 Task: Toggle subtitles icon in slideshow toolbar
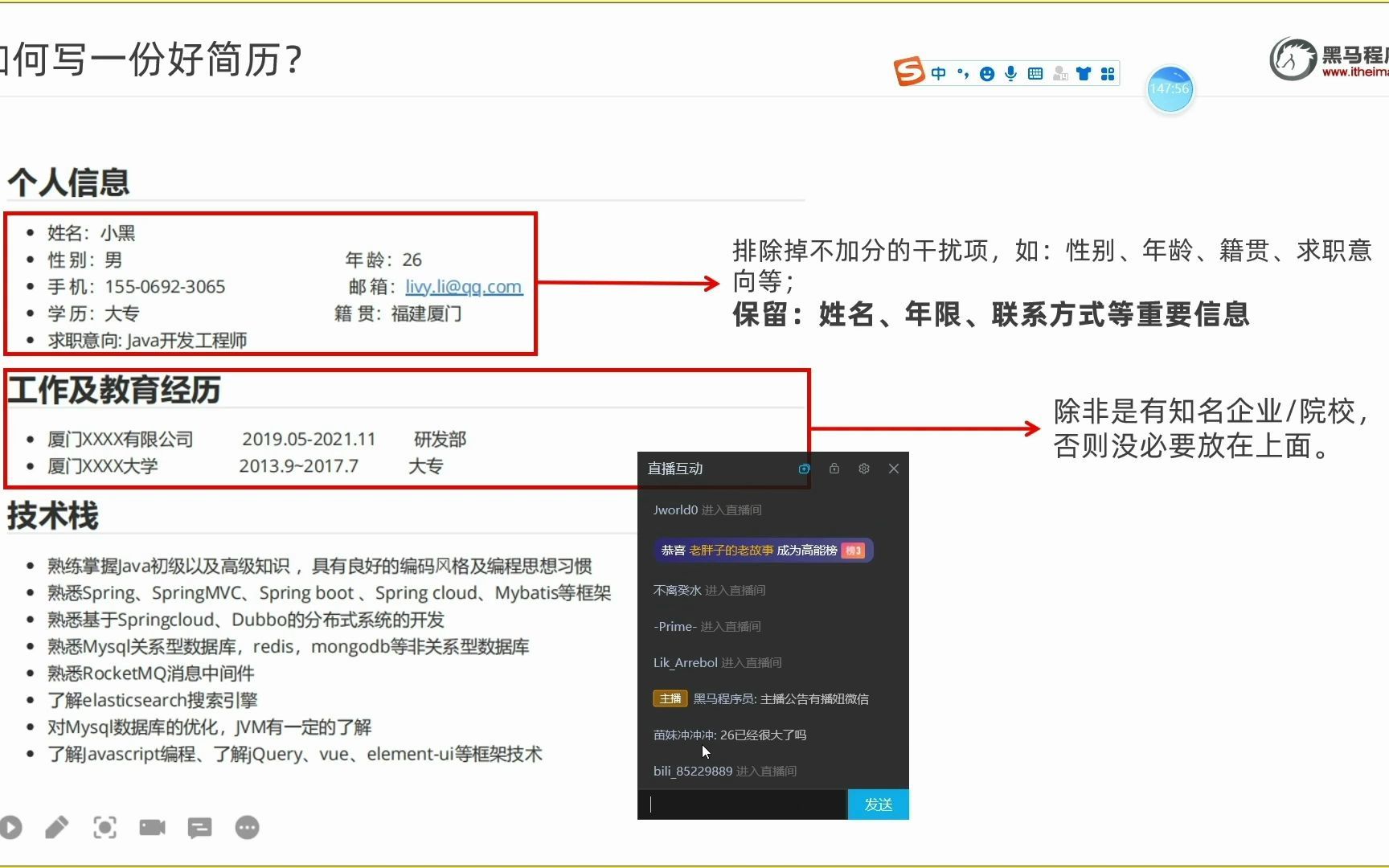click(199, 828)
